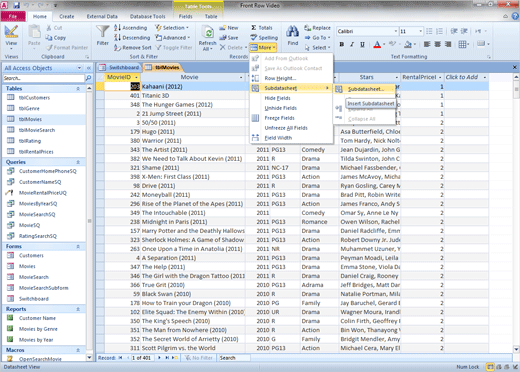The image size is (520, 372).
Task: Click Subdatasheet... submenu entry
Action: coord(364,89)
